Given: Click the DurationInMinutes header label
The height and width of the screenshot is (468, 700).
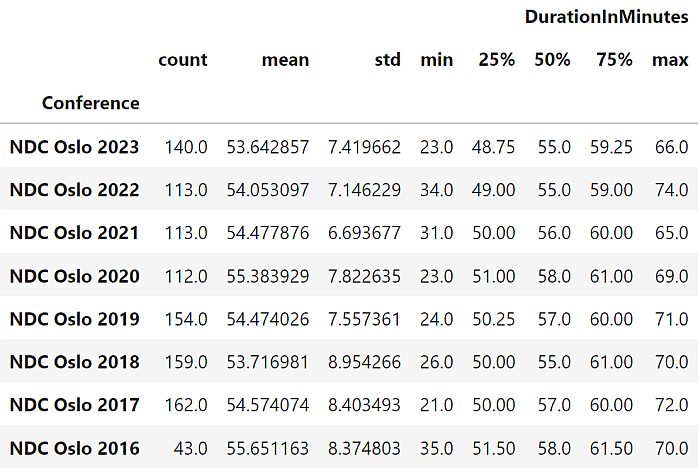Looking at the screenshot, I should click(x=606, y=17).
